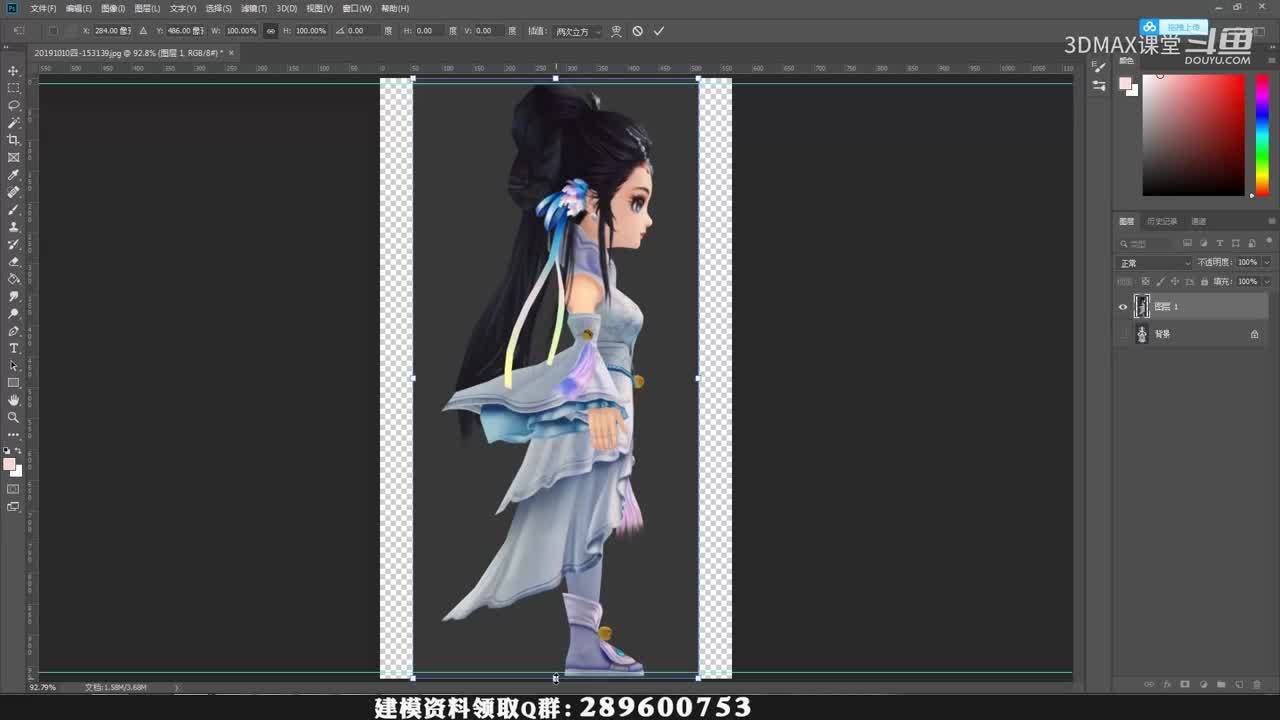The height and width of the screenshot is (720, 1280).
Task: Toggle type layer filter icon
Action: [1220, 243]
